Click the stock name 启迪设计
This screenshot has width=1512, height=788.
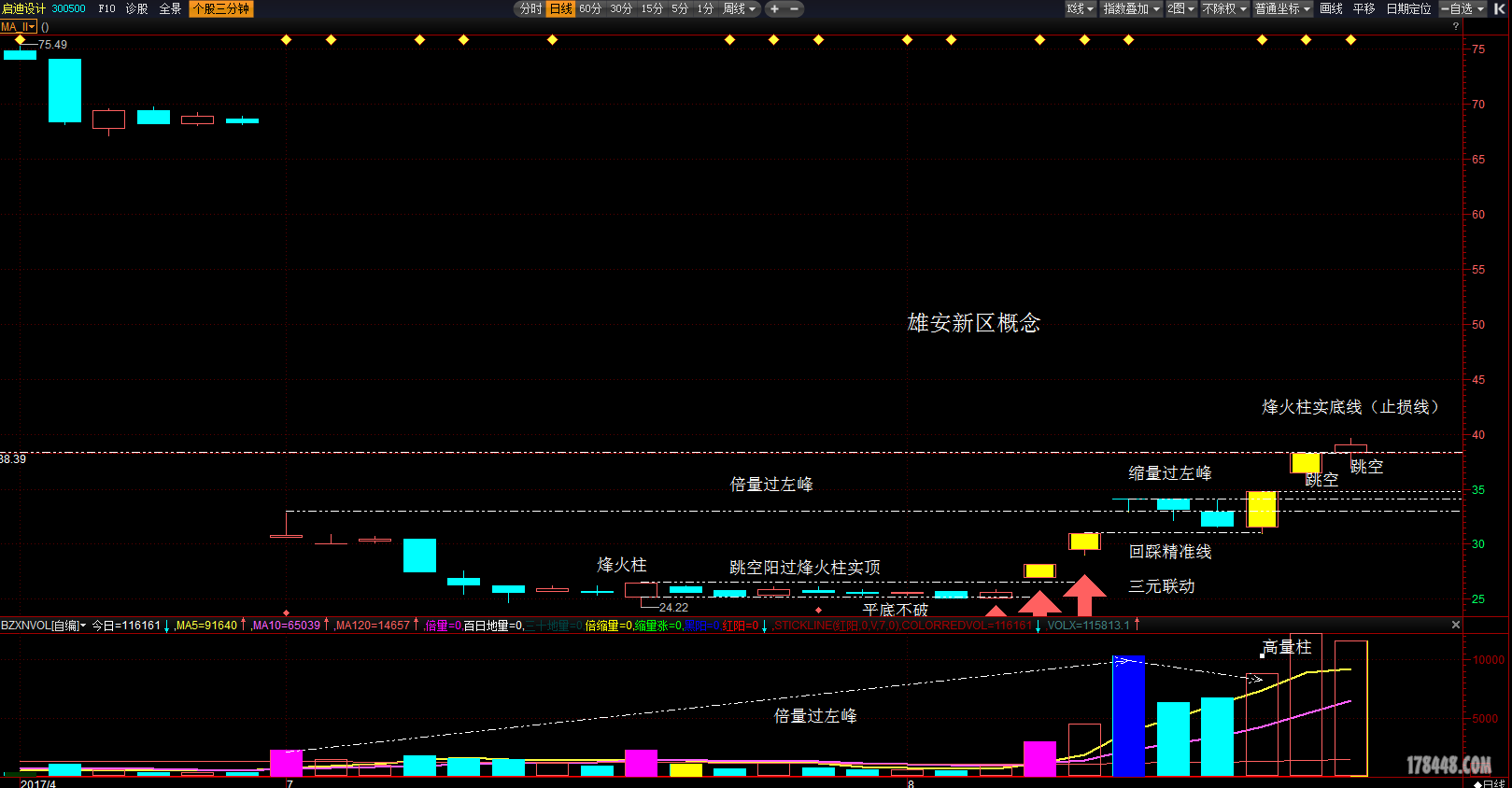(x=23, y=8)
